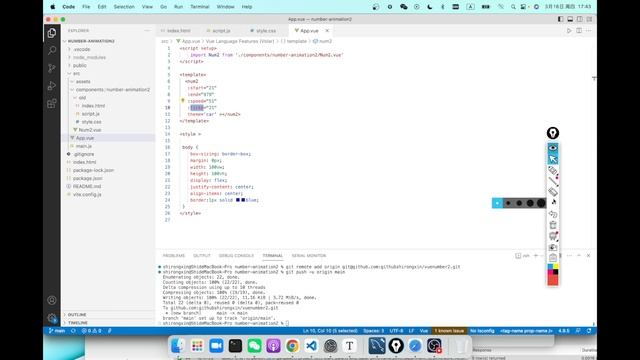Open the editor More Actions ellipsis
640x360 pixels.
tap(589, 31)
